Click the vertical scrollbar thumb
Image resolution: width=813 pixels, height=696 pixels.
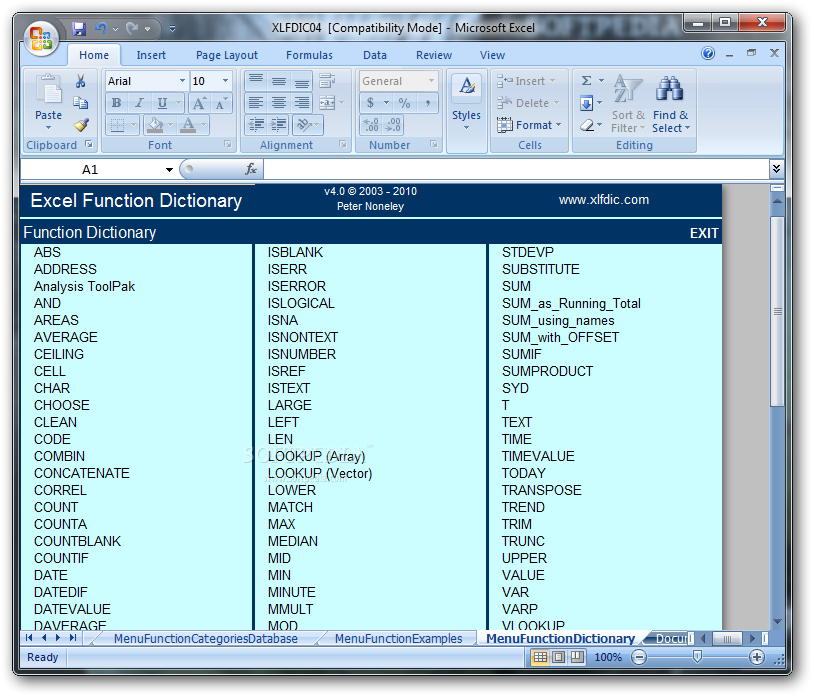(777, 311)
